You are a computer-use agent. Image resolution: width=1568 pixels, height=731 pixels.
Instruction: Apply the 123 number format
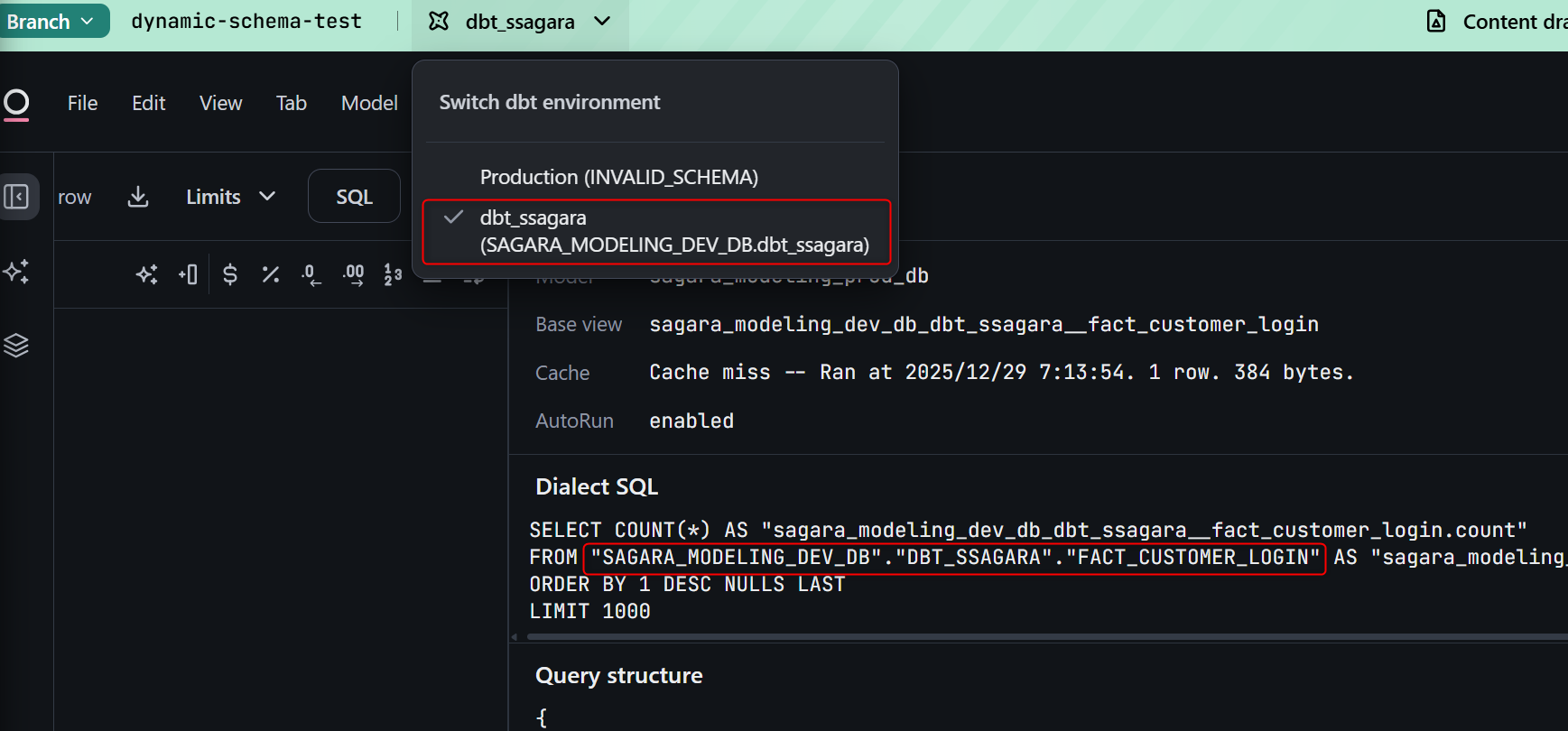393,274
